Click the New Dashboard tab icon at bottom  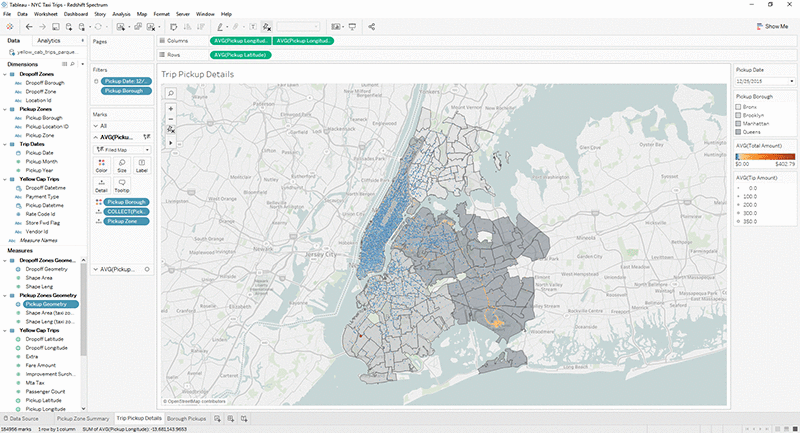(x=231, y=418)
